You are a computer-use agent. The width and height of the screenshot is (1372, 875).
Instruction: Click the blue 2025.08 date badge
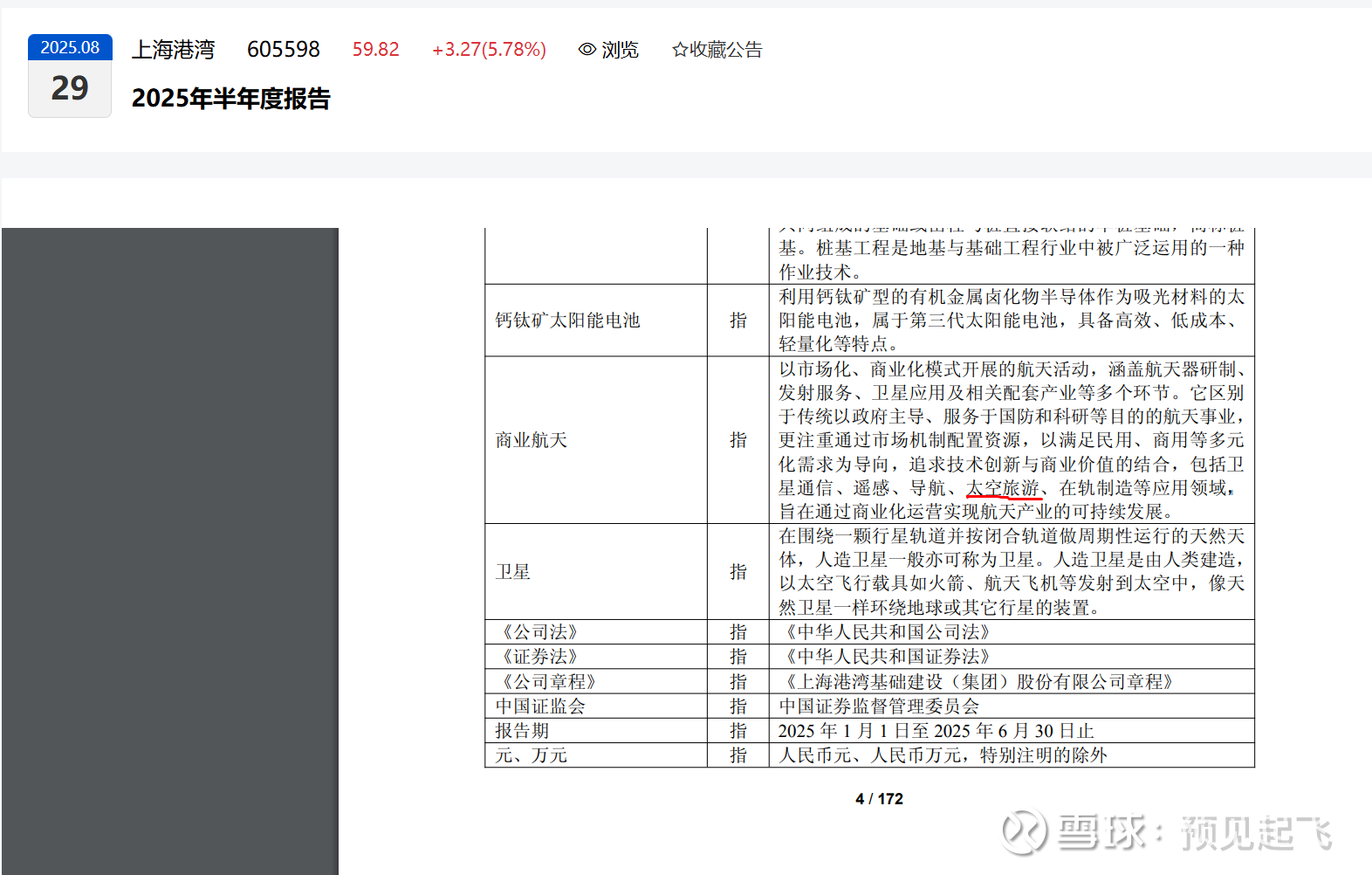pyautogui.click(x=70, y=47)
